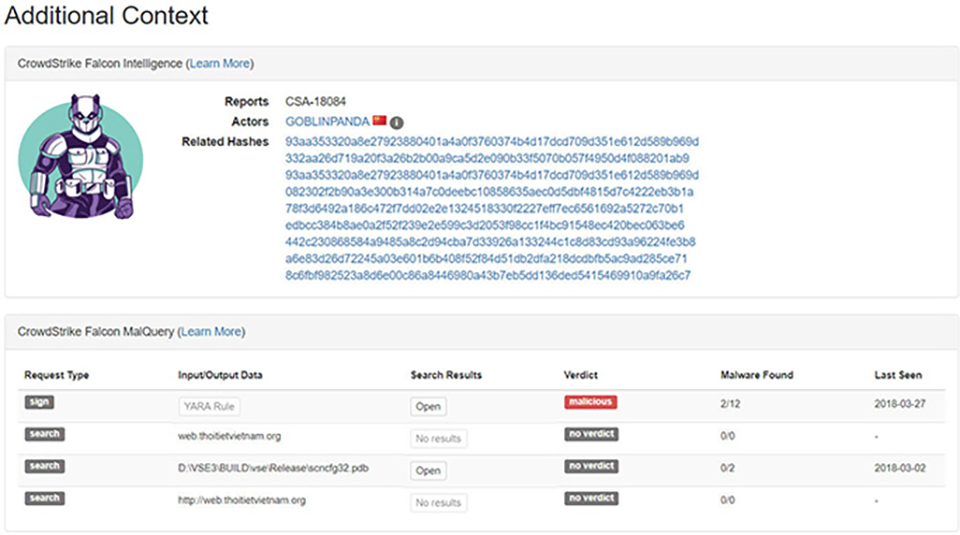The width and height of the screenshot is (960, 535).
Task: Open Learn More link for Falcon MalQuery
Action: [x=211, y=332]
